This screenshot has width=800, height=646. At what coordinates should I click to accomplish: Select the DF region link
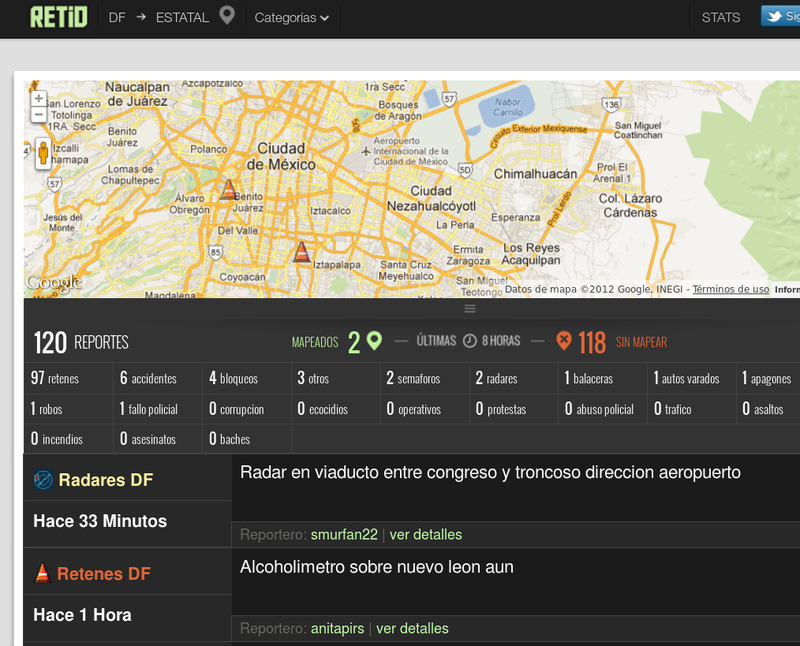(x=117, y=18)
